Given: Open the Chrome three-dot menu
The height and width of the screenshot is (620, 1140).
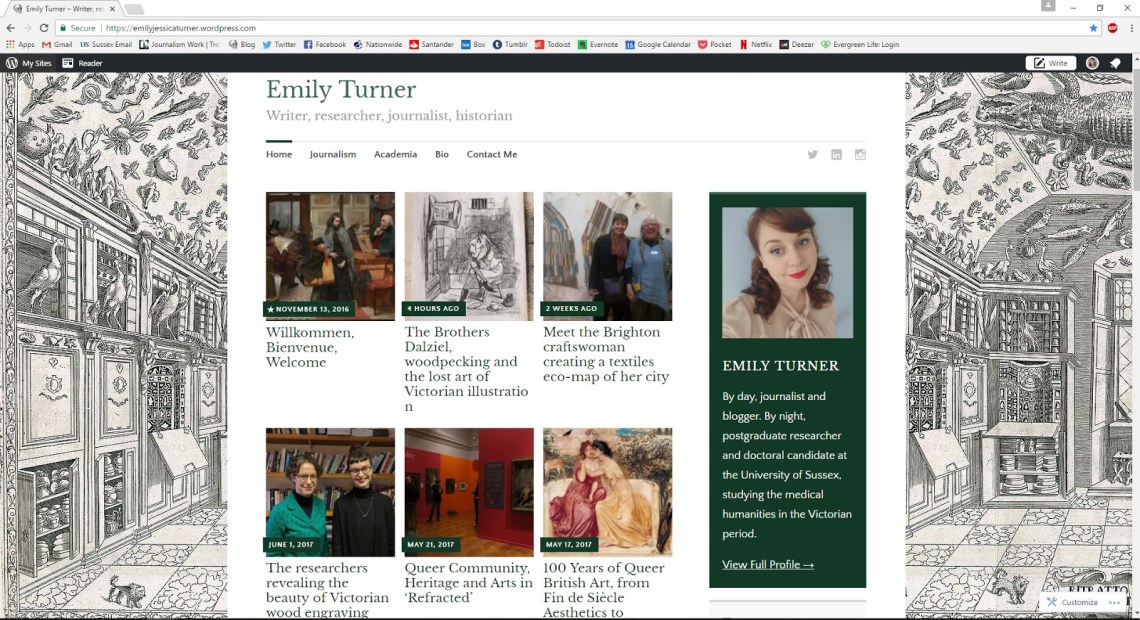Looking at the screenshot, I should coord(1129,28).
